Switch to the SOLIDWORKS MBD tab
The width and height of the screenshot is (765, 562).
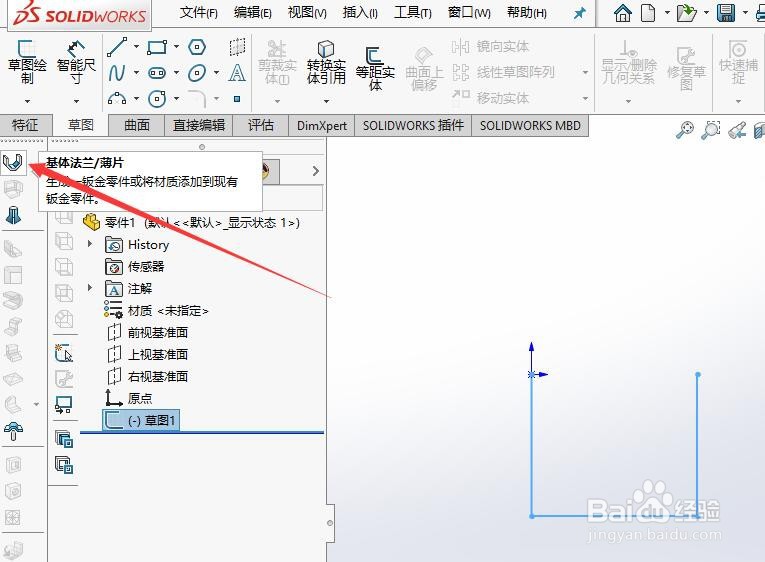[530, 125]
